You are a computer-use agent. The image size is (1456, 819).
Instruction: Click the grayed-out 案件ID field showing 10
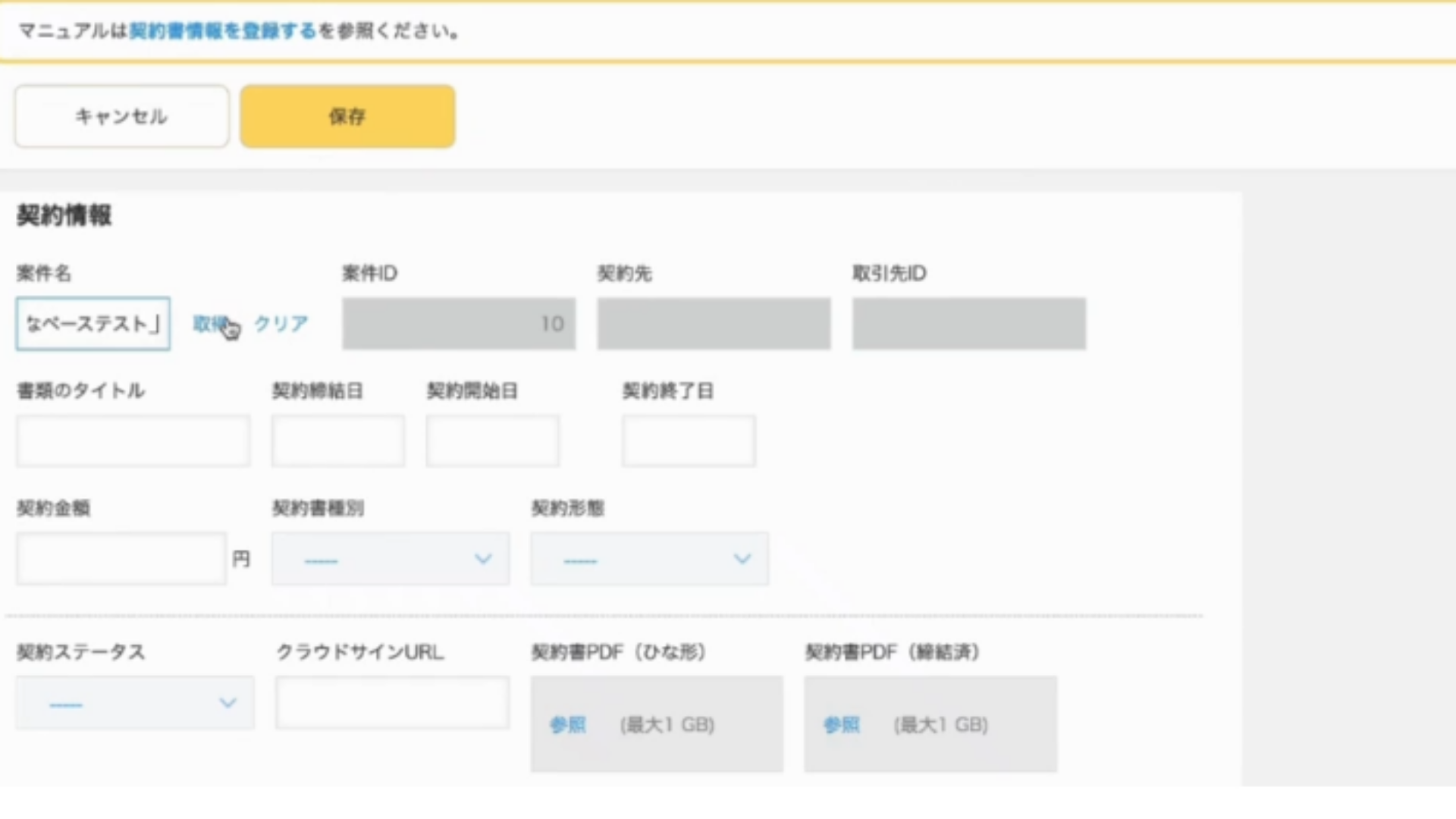458,324
